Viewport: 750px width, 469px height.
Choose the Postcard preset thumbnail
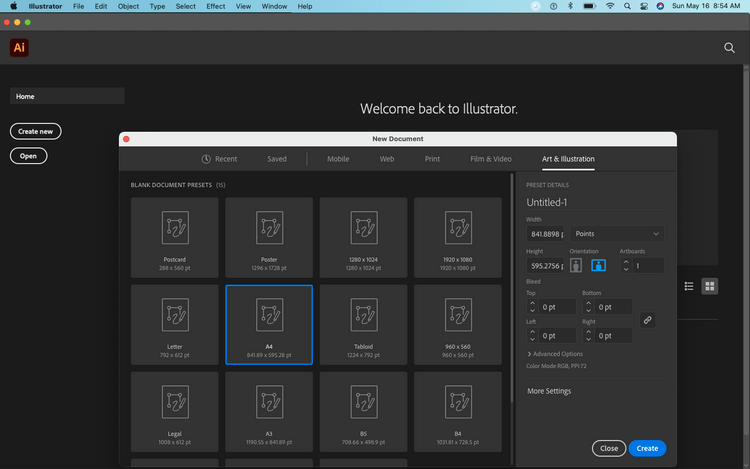pyautogui.click(x=174, y=227)
